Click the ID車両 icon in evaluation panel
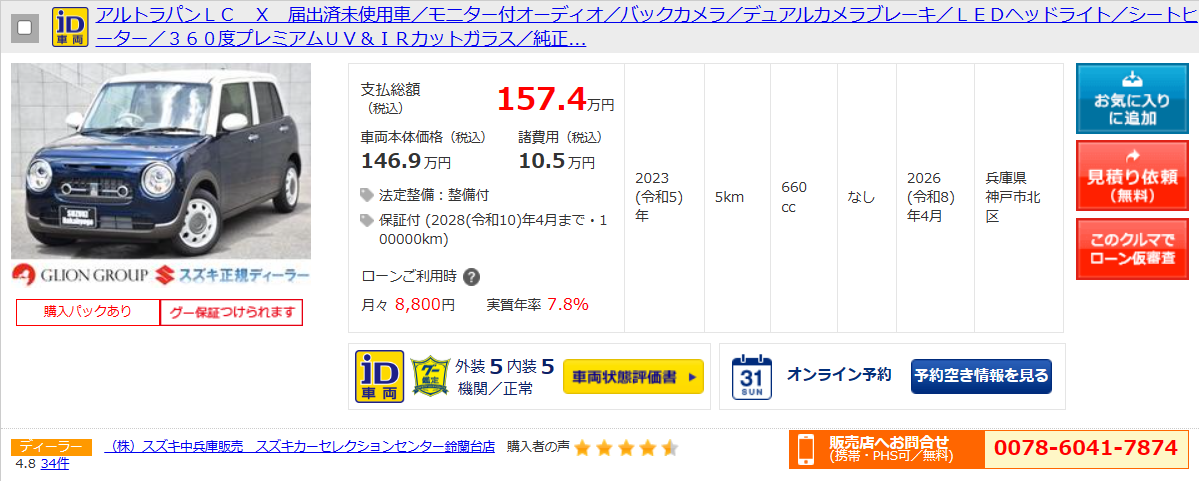 click(380, 377)
